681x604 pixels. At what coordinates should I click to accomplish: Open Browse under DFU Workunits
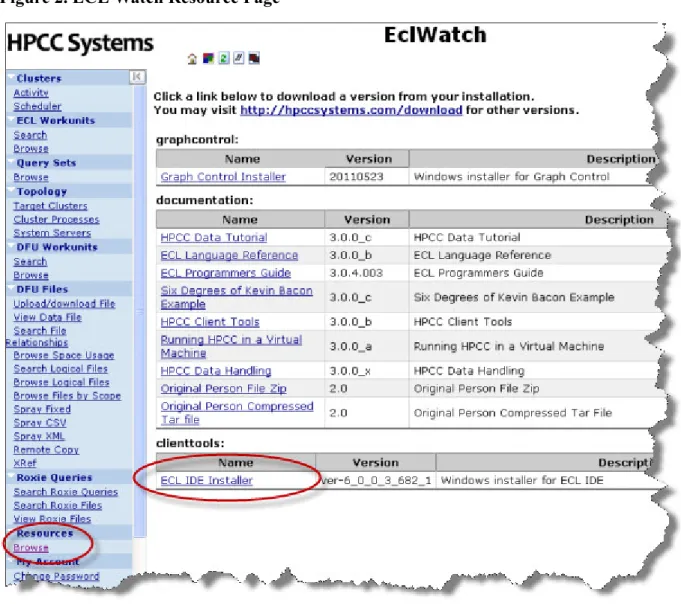click(31, 275)
